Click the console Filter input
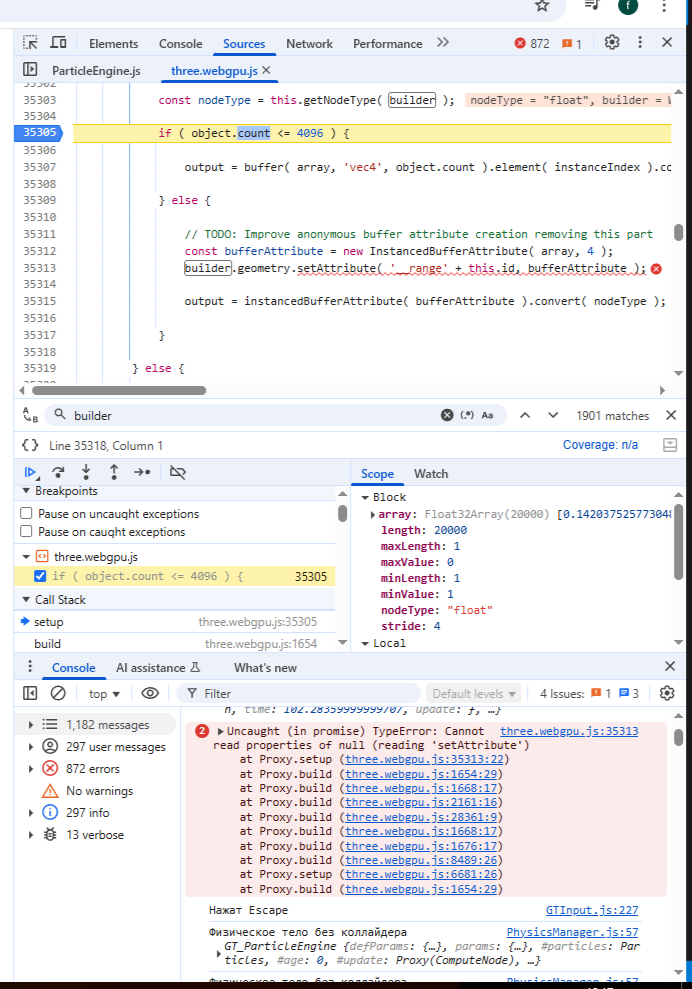This screenshot has width=692, height=989. coord(298,694)
